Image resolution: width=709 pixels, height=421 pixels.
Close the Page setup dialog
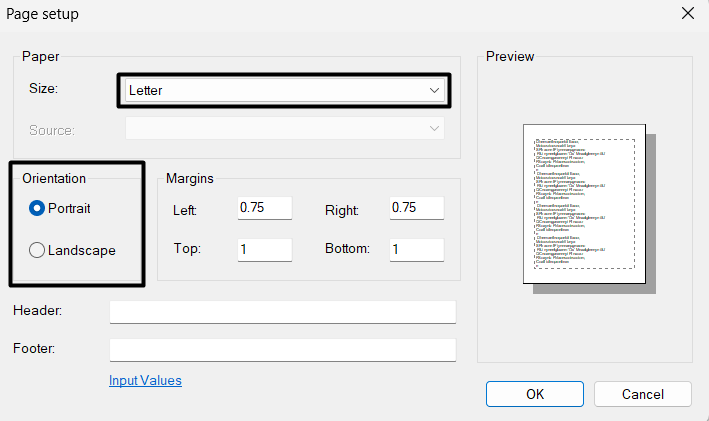687,14
